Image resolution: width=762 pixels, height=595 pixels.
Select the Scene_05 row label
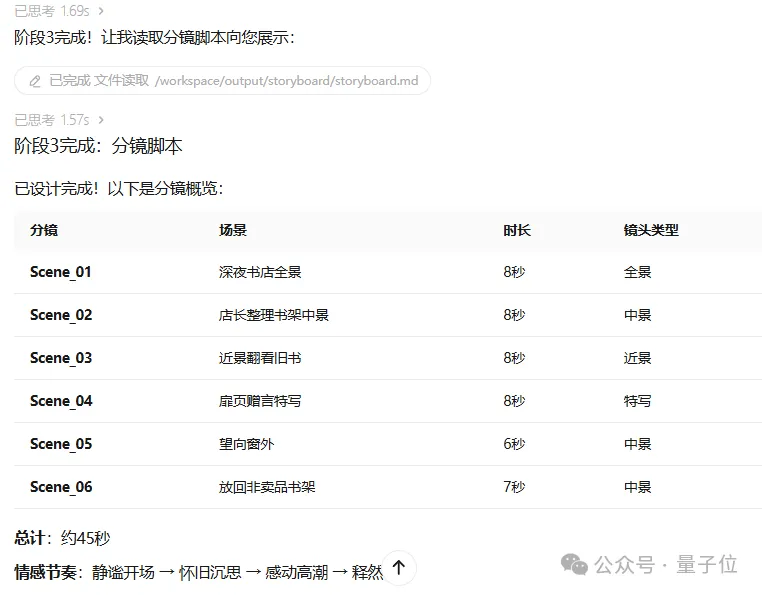coord(61,444)
